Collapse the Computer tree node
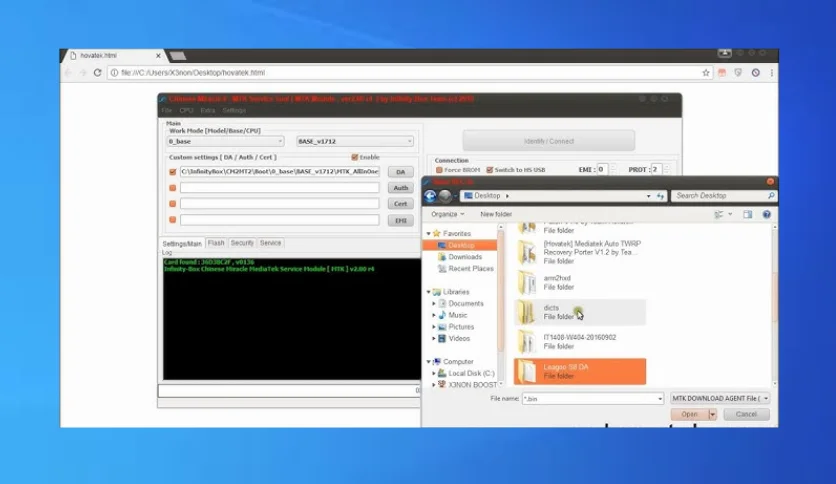 coord(428,361)
